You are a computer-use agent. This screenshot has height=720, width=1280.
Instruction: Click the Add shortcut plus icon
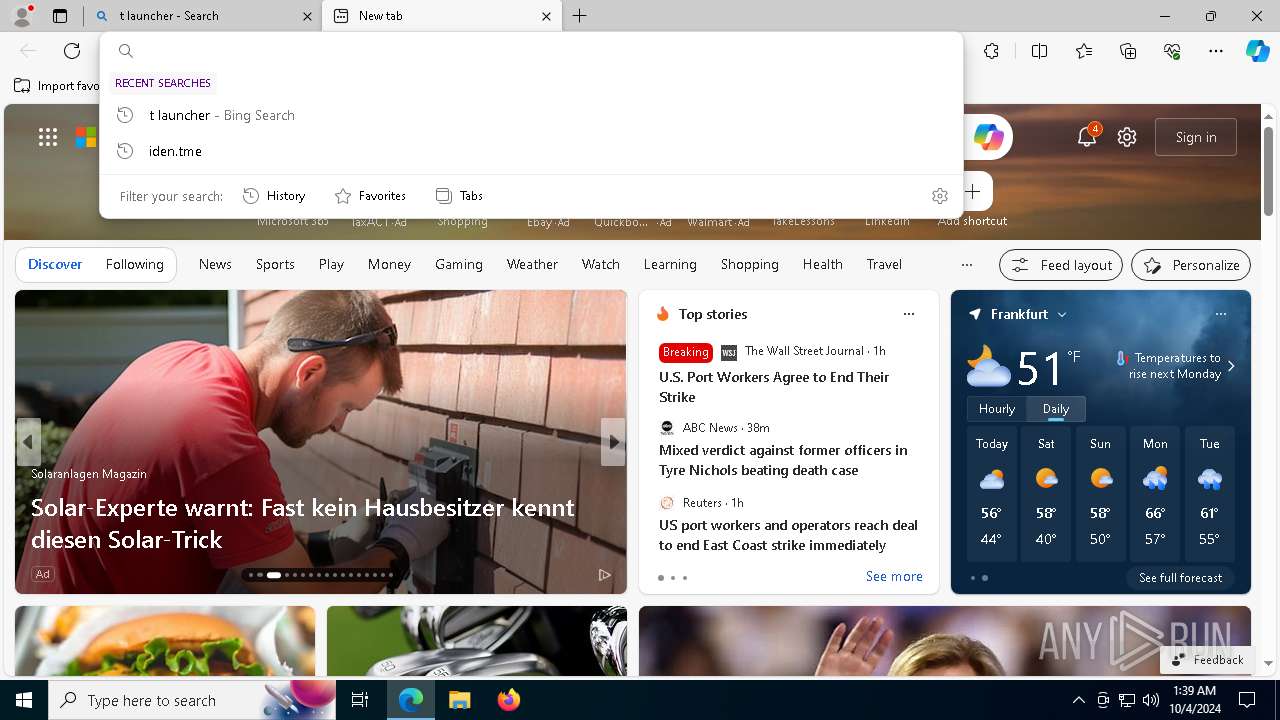pyautogui.click(x=972, y=191)
